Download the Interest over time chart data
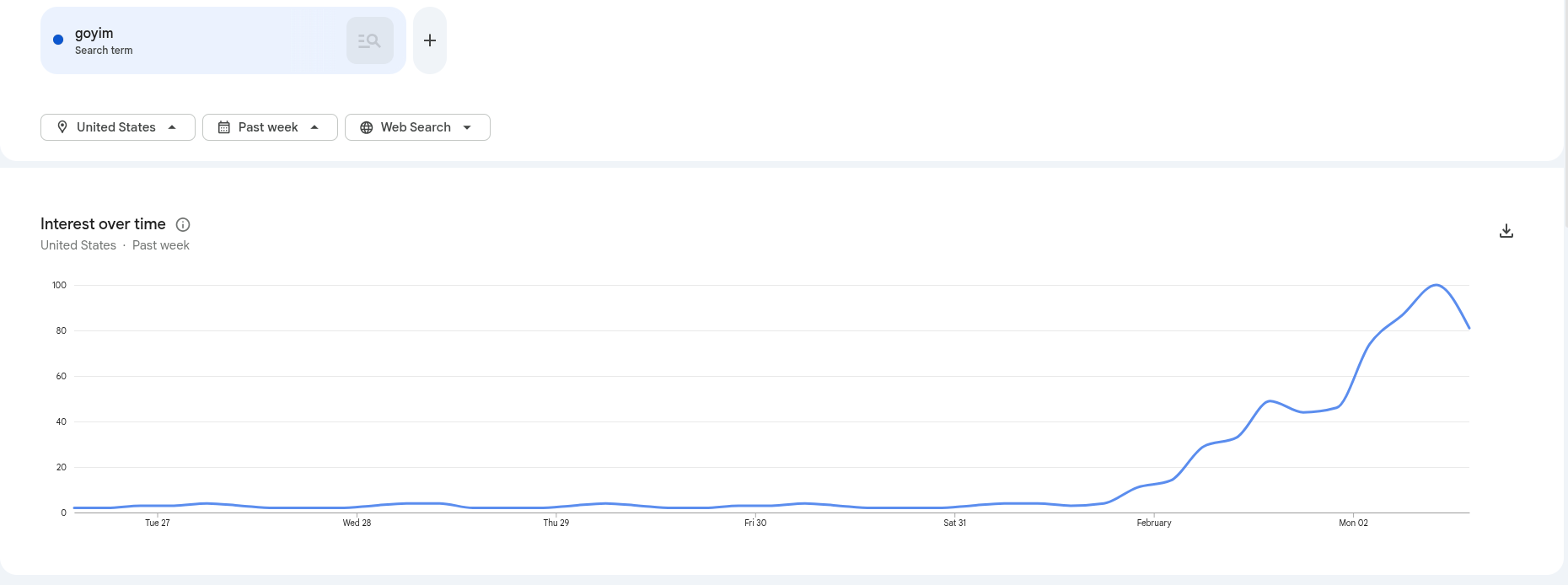This screenshot has width=1568, height=585. 1506,231
